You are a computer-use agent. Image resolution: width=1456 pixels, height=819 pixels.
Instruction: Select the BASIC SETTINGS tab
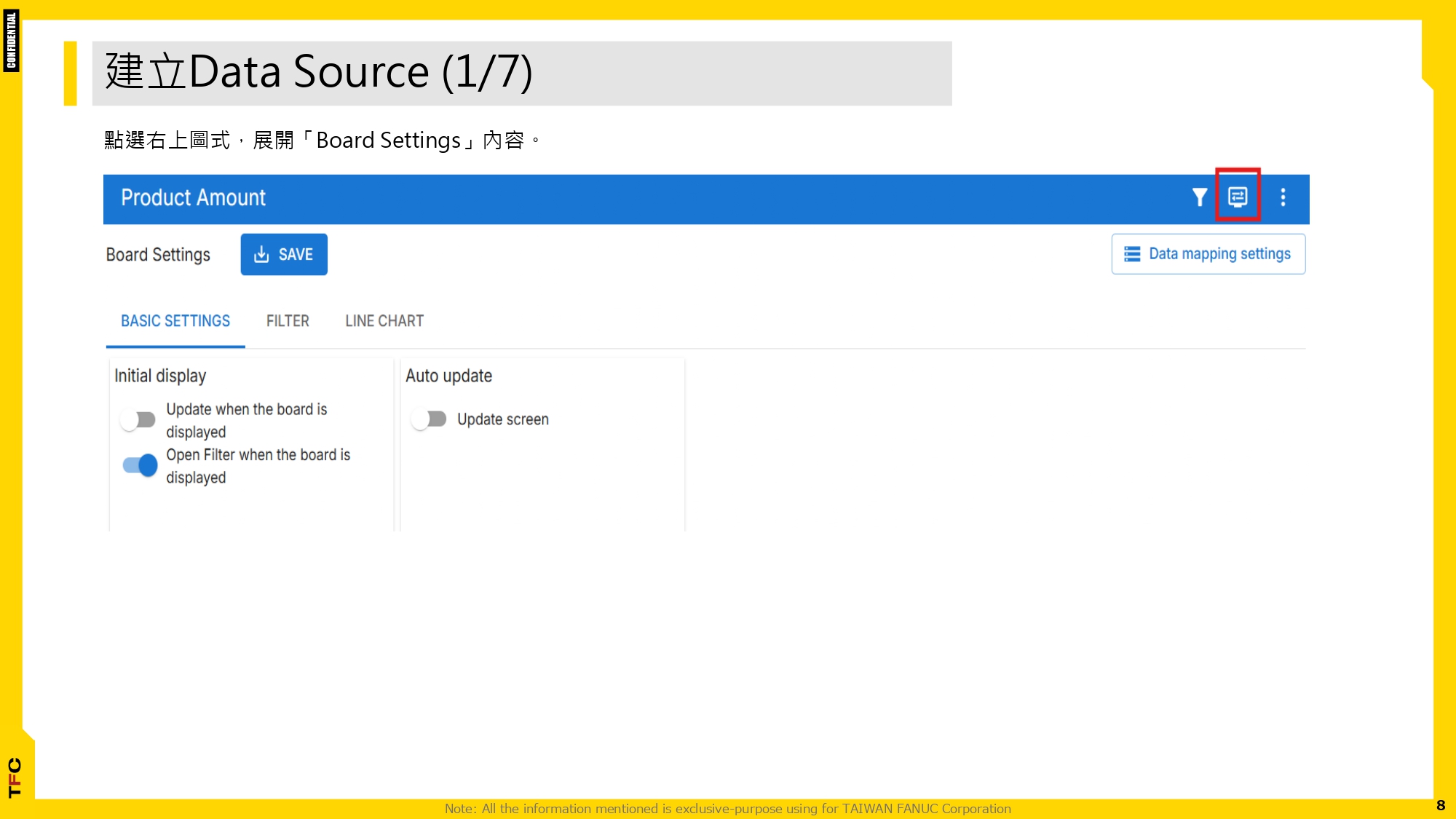[175, 321]
